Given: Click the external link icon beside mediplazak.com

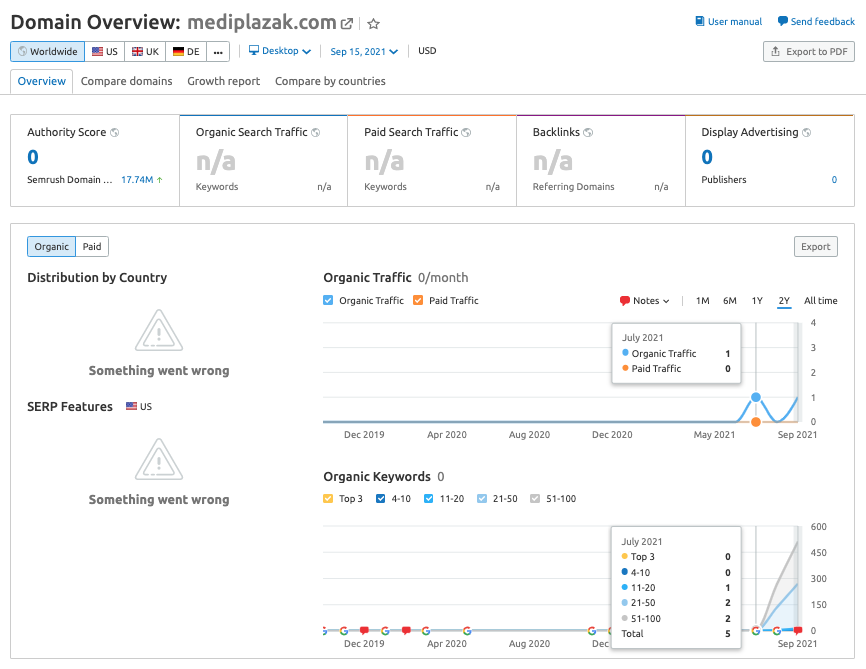Looking at the screenshot, I should [347, 24].
